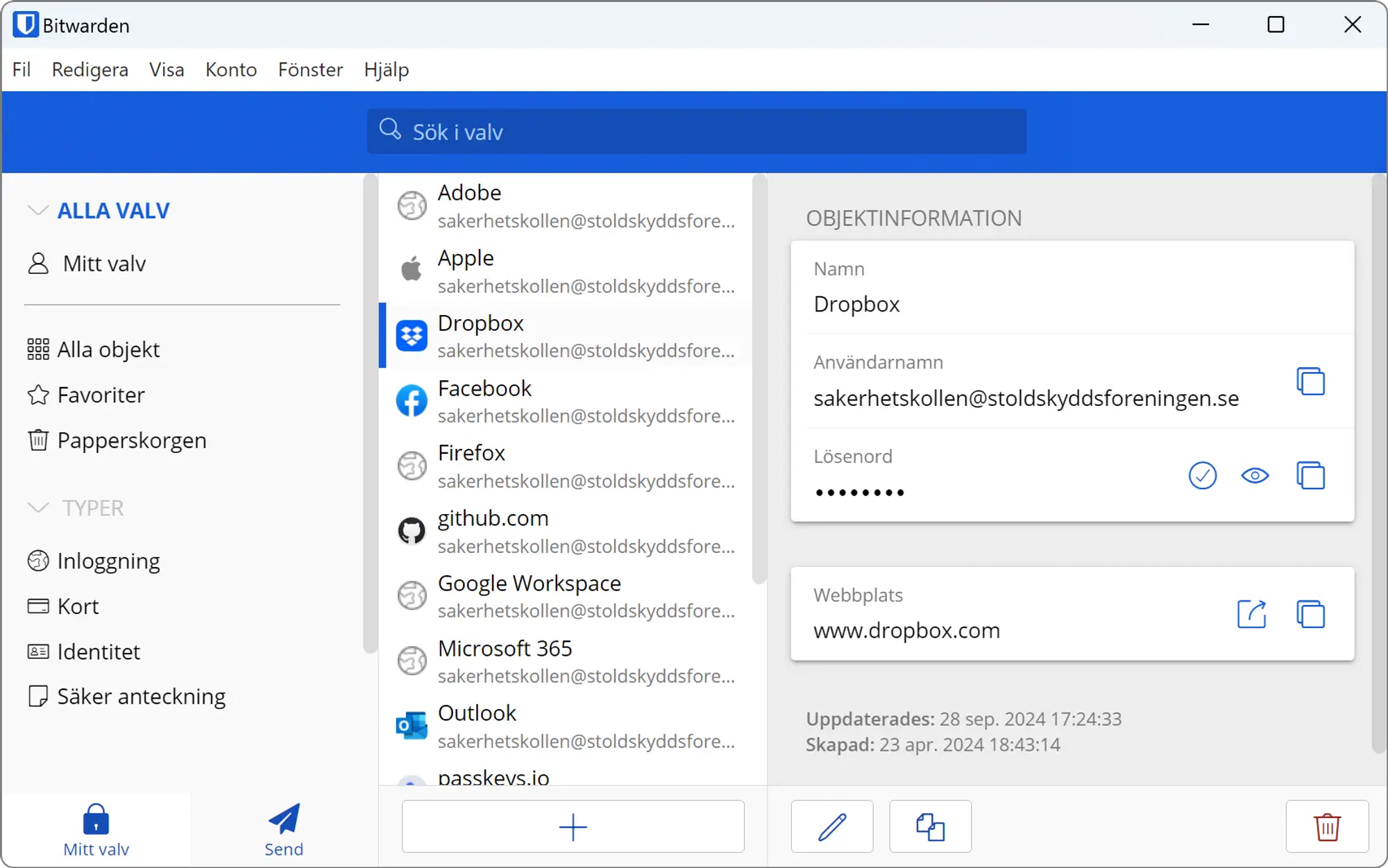Reveal the hidden password via eye icon

tap(1255, 476)
